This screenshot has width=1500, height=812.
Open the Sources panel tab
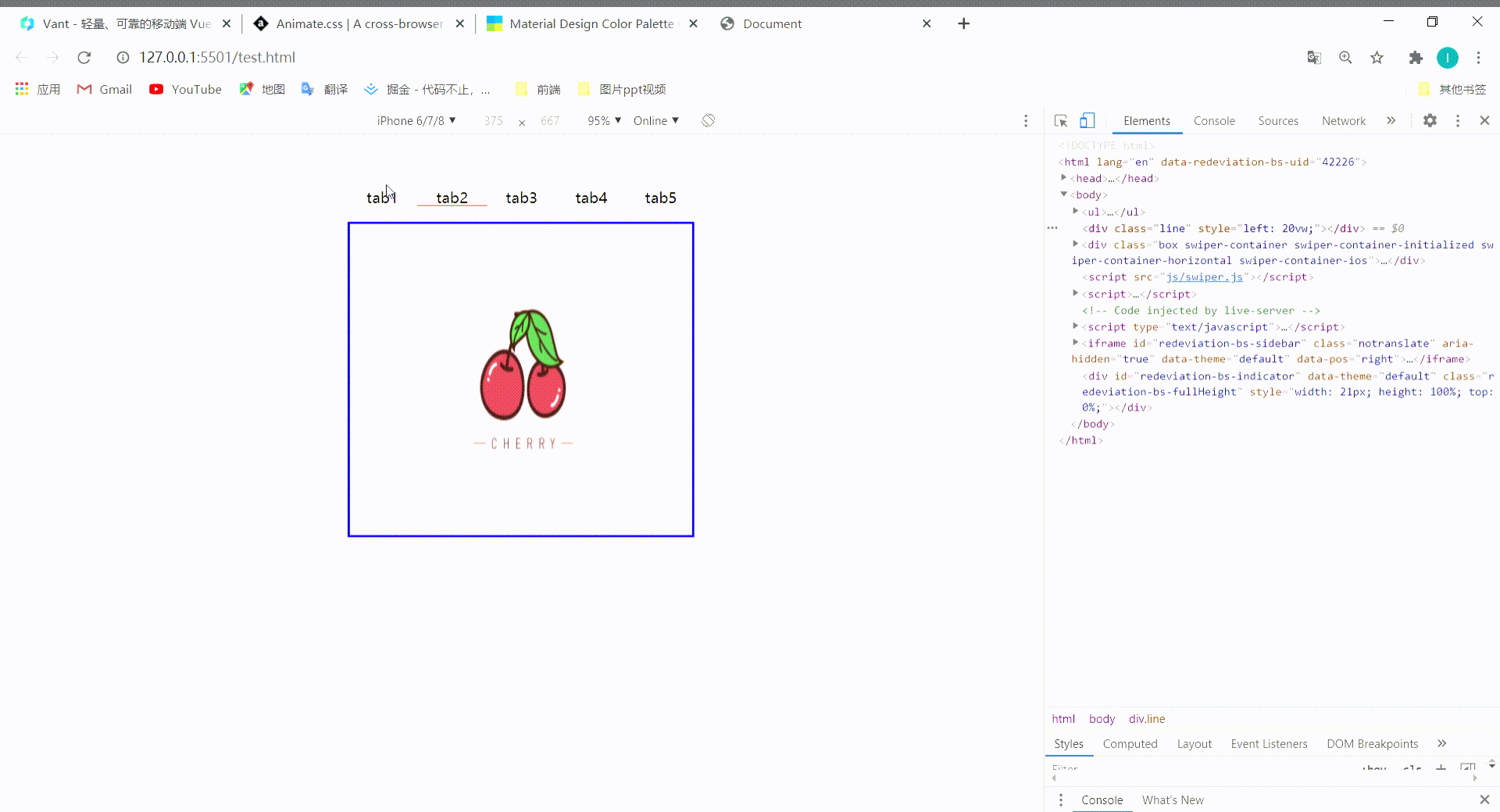(x=1278, y=121)
